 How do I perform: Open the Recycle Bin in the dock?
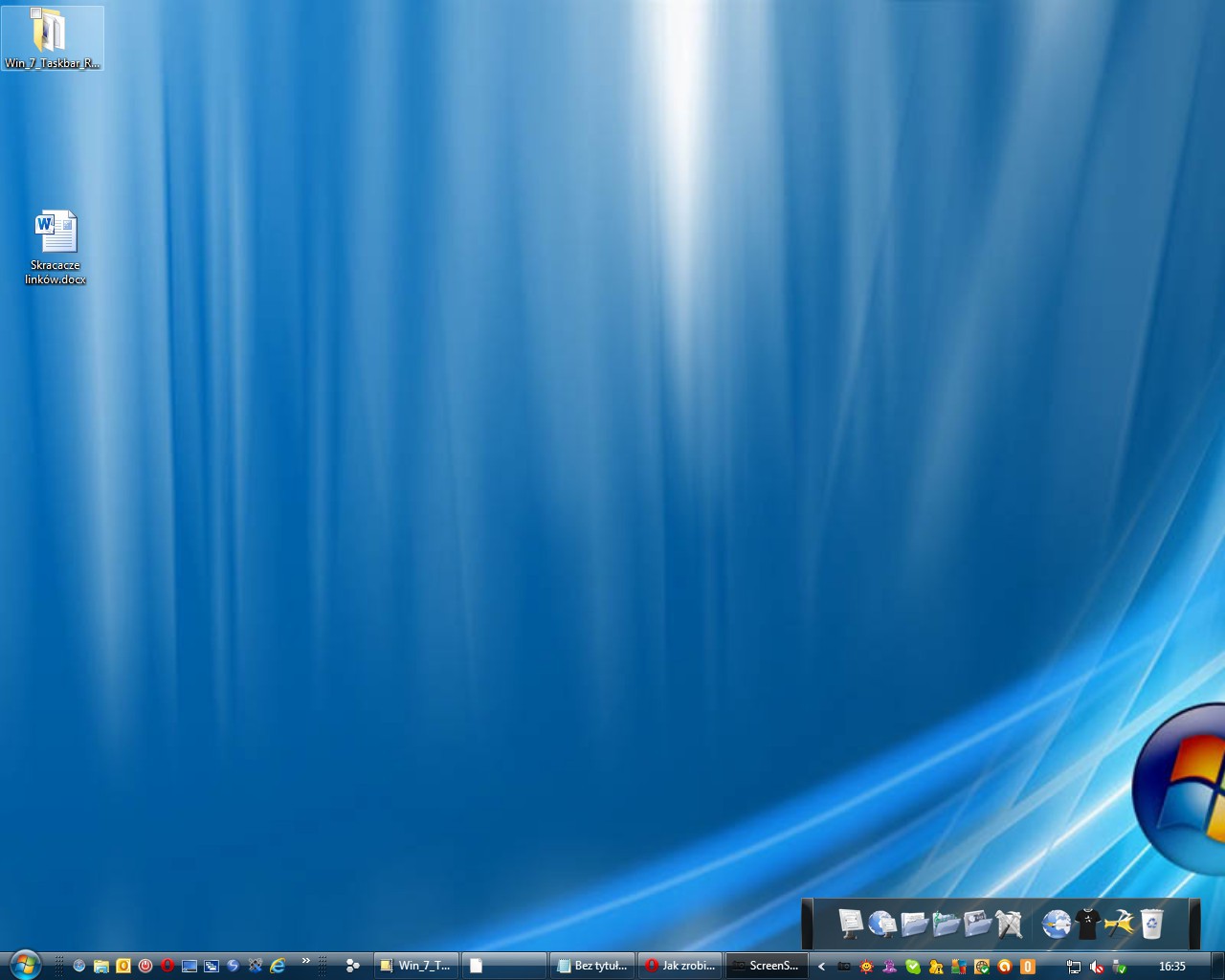(x=1152, y=924)
